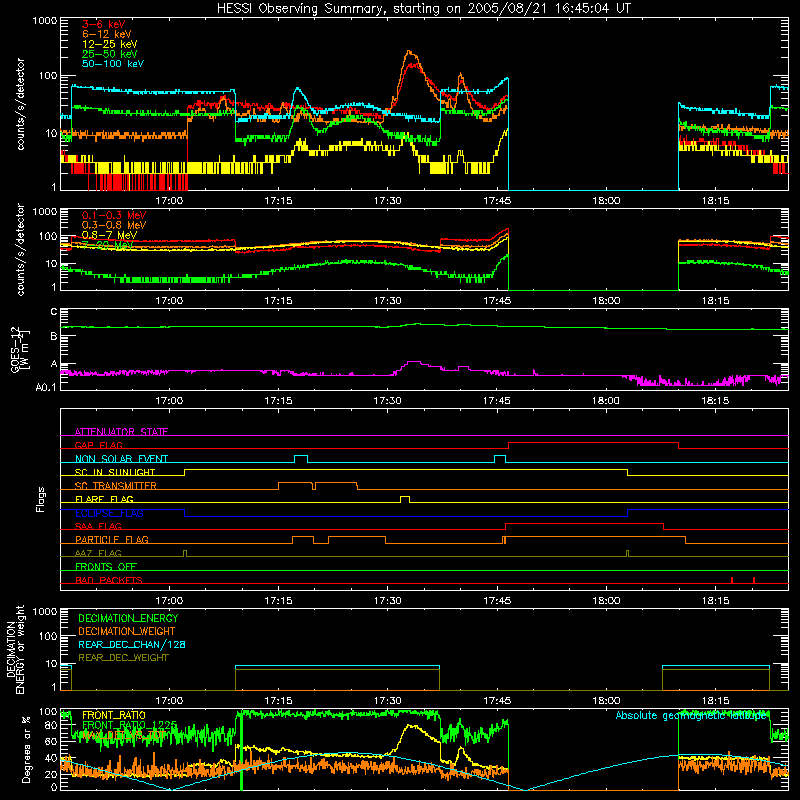
Task: Click the orange 6-12 keV flare peak
Action: click(409, 52)
